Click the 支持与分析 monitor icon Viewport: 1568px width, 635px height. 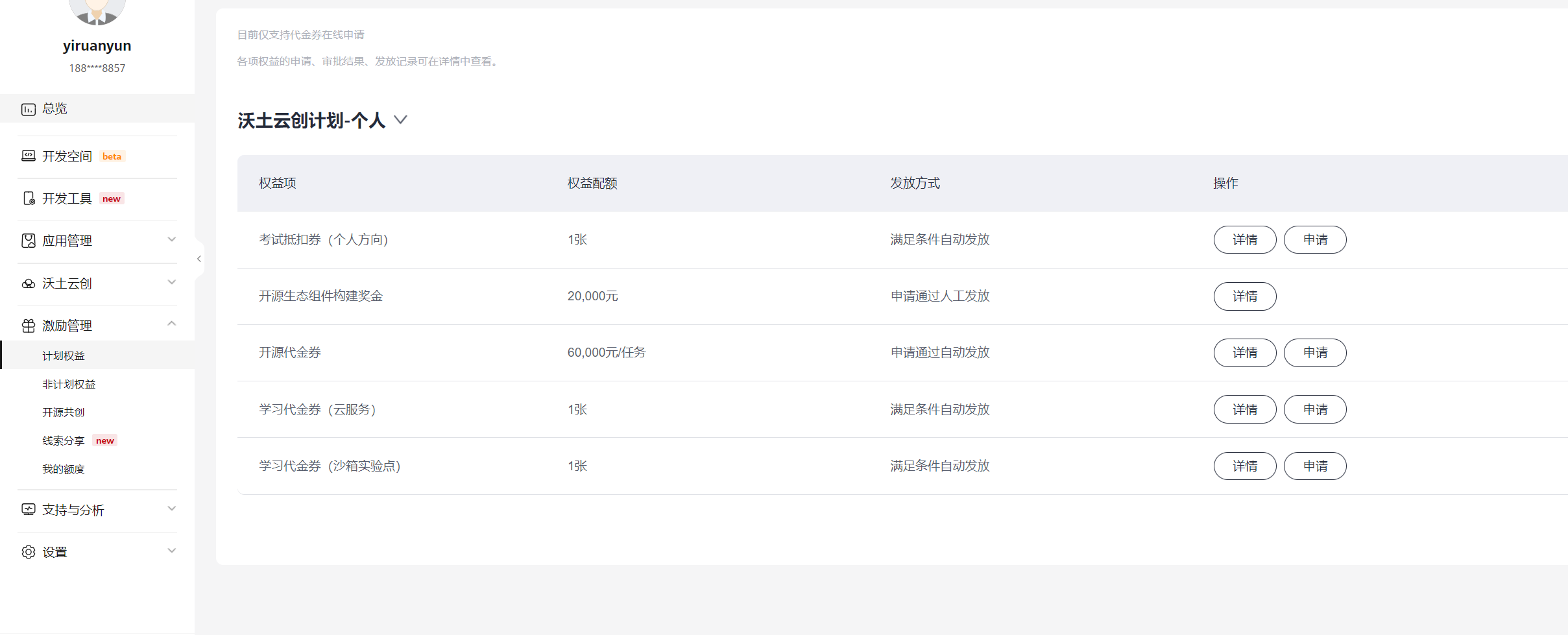(x=29, y=510)
